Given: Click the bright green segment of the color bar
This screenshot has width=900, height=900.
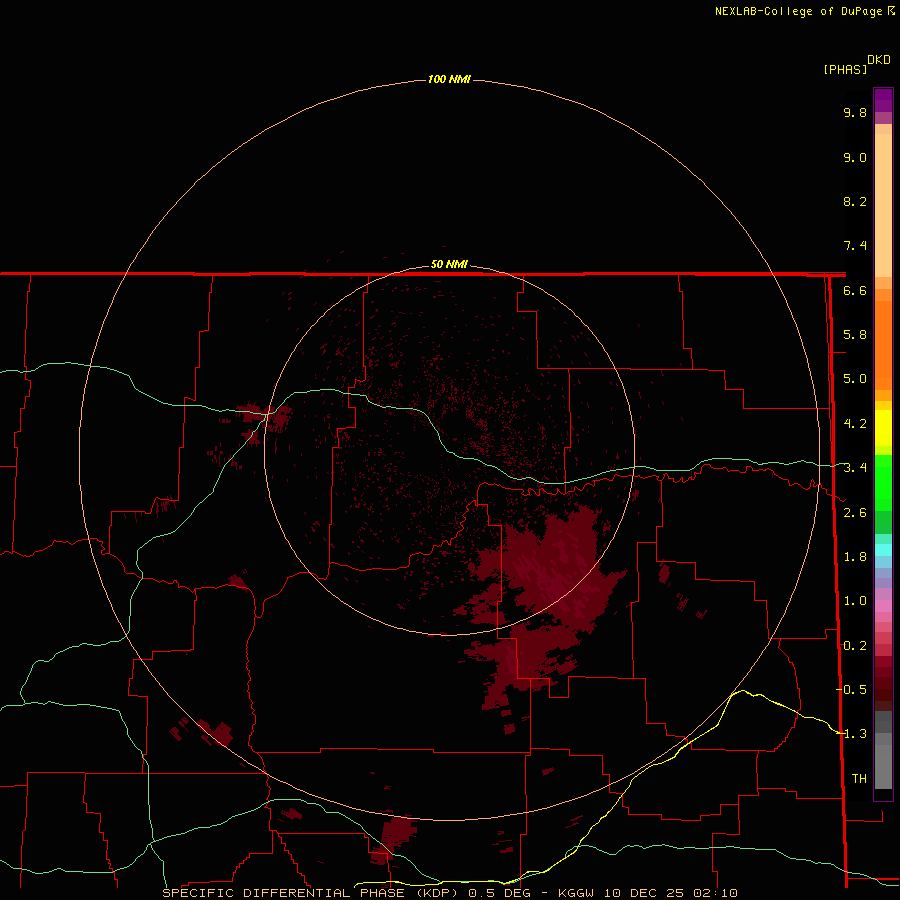Looking at the screenshot, I should pos(883,482).
